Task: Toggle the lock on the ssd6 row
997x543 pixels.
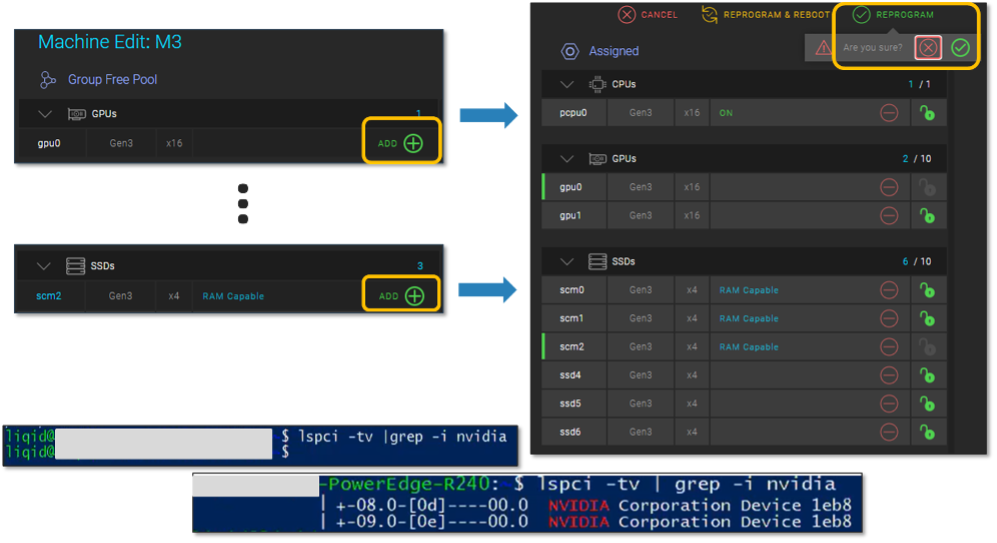Action: coord(927,432)
